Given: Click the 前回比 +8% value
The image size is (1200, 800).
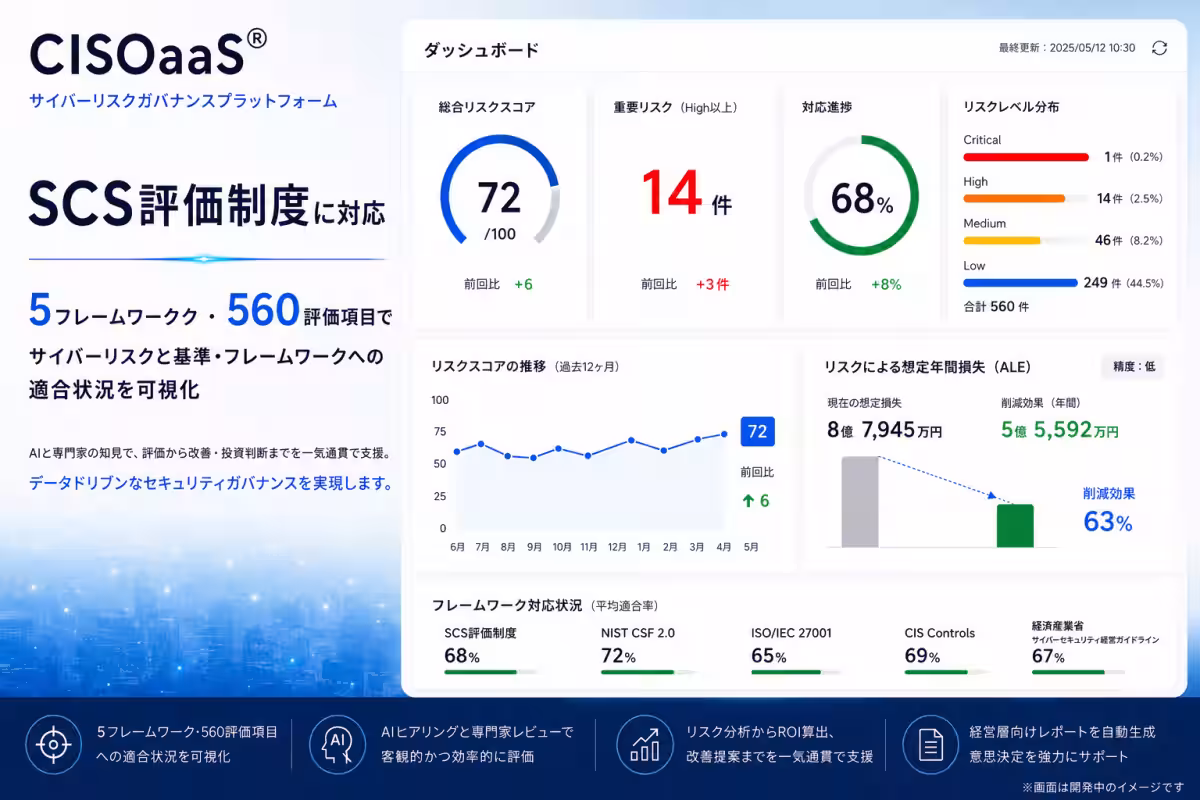Looking at the screenshot, I should point(858,284).
